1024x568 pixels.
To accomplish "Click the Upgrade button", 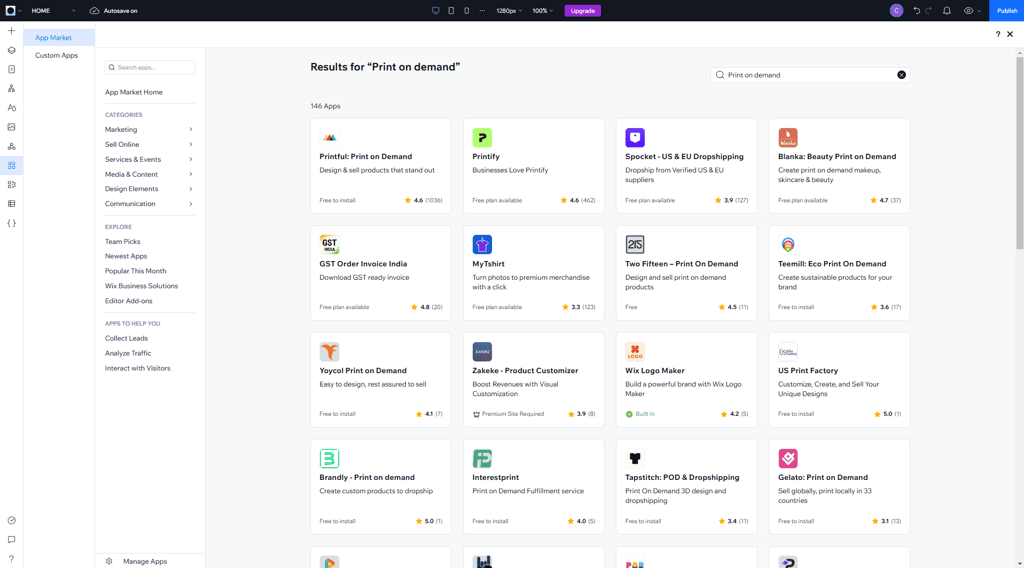I will [583, 10].
